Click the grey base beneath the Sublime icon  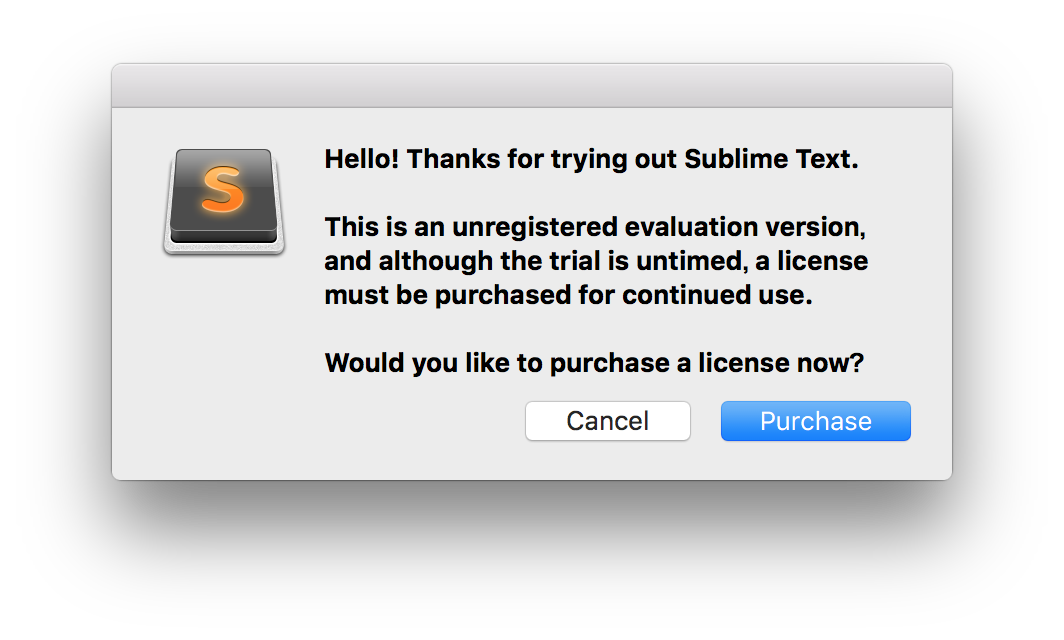tap(224, 248)
